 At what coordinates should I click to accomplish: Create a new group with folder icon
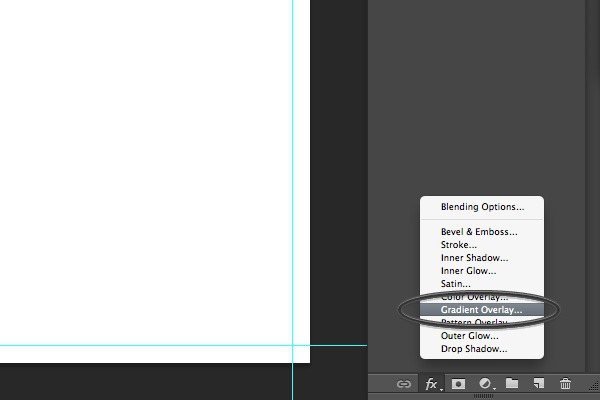coord(512,383)
